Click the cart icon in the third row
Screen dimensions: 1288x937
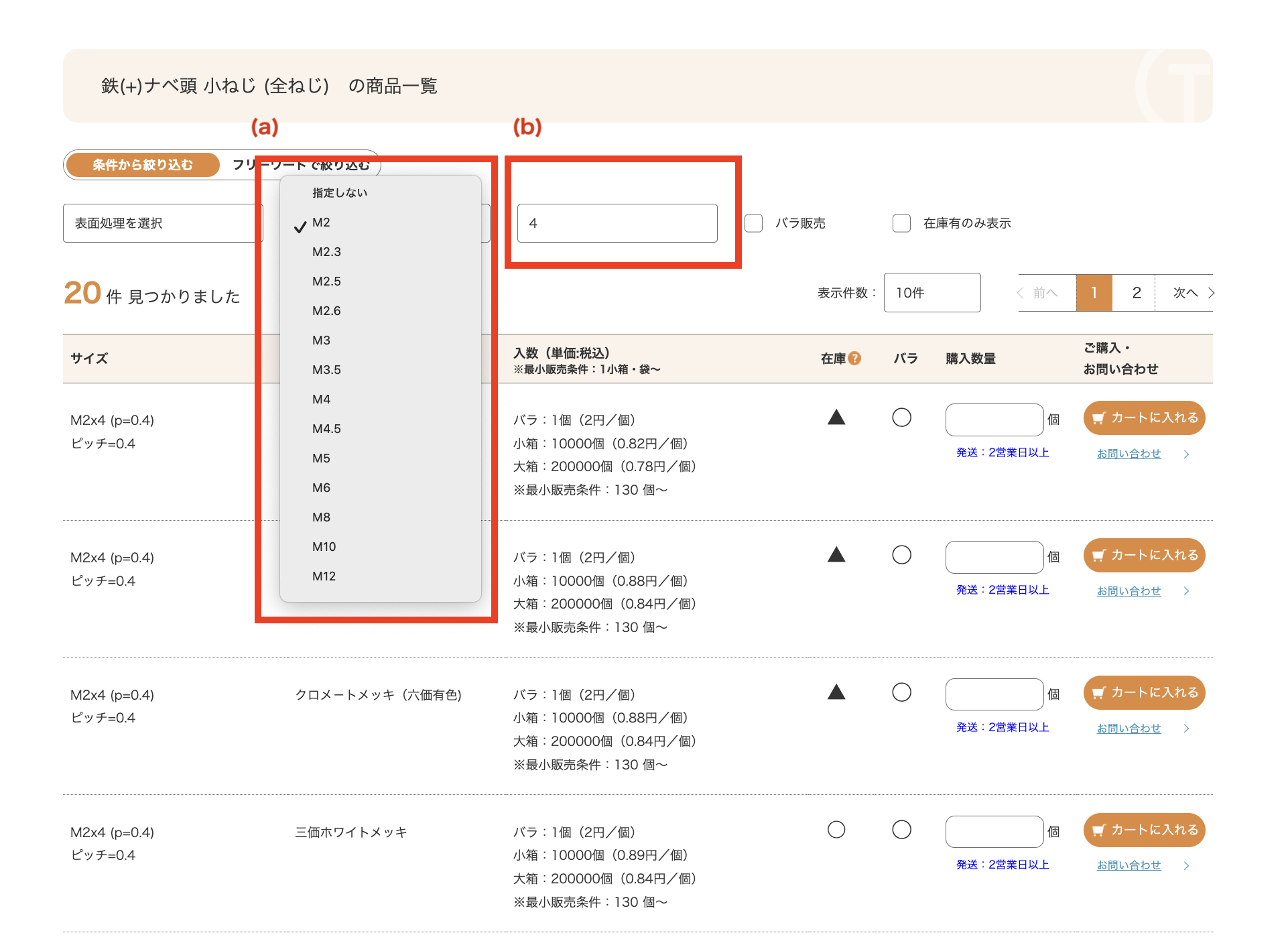[1098, 693]
